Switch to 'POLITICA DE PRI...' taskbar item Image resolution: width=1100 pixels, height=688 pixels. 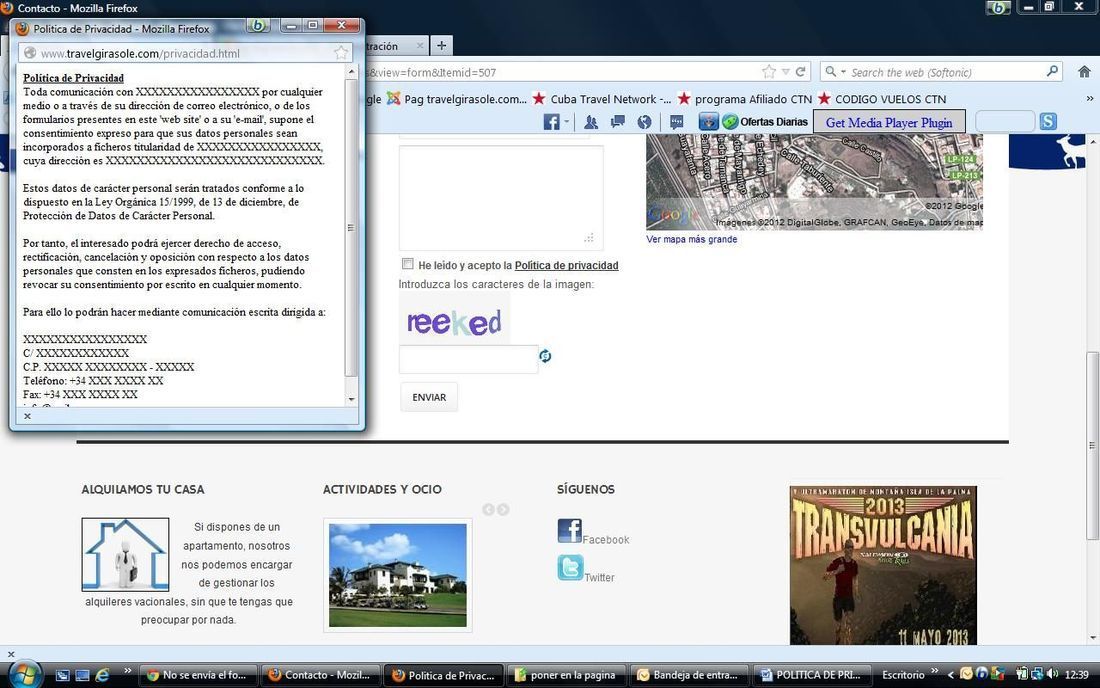813,675
